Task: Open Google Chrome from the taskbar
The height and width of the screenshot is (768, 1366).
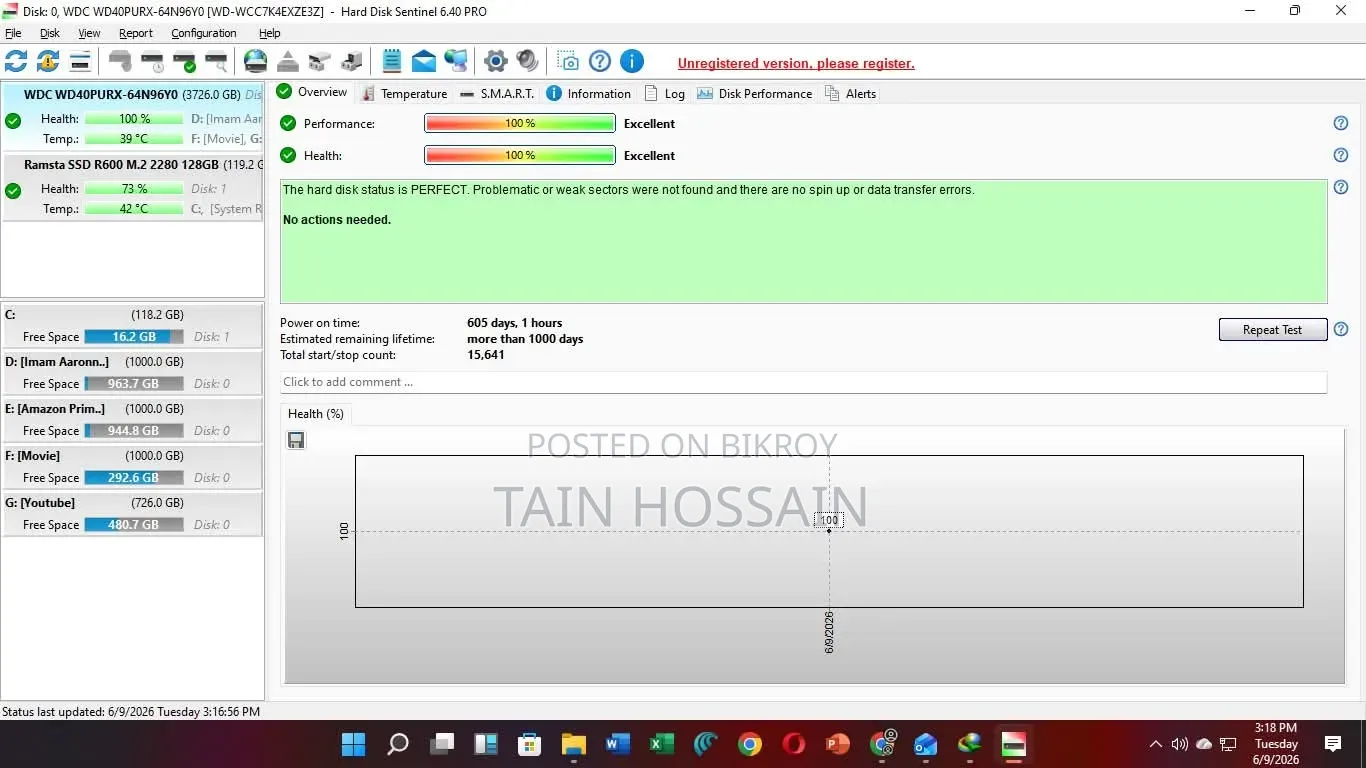Action: [x=750, y=744]
